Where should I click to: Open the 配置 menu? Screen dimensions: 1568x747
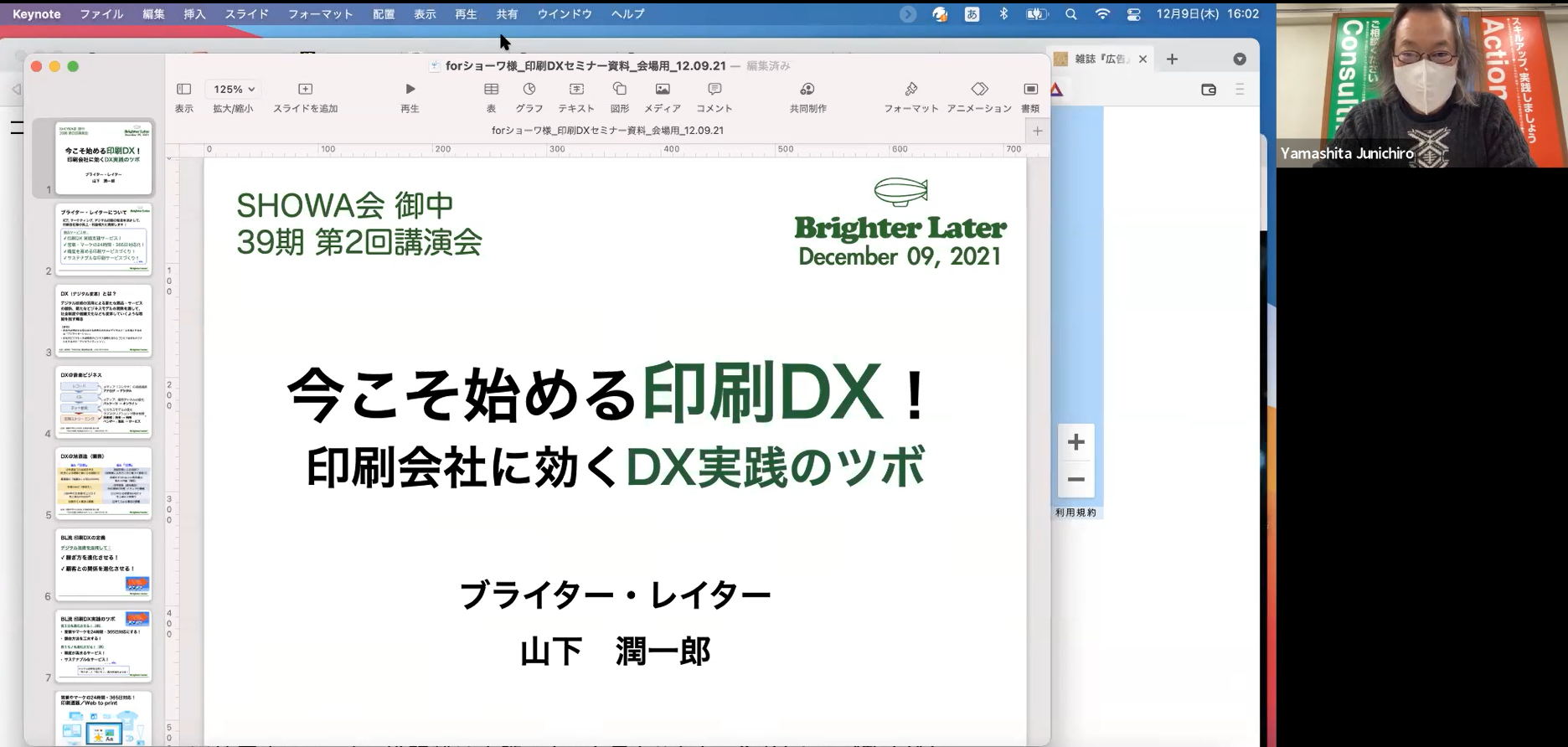pos(384,14)
